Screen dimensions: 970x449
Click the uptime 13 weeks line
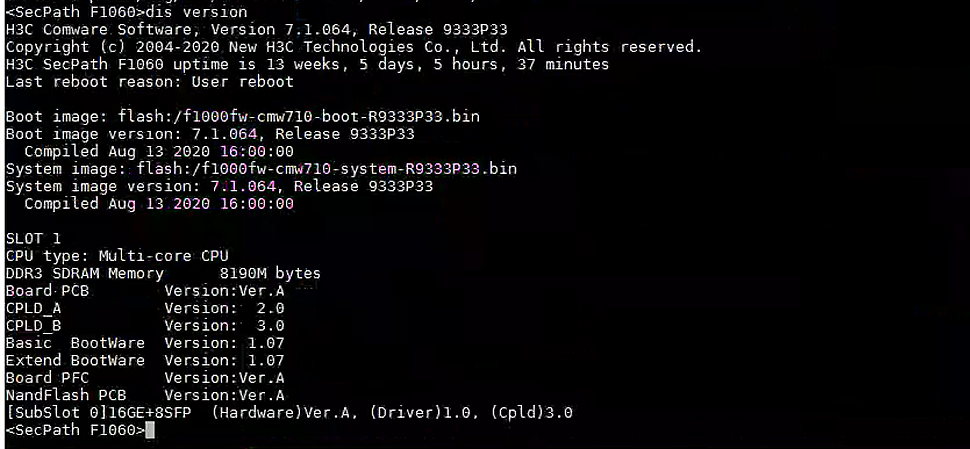click(x=307, y=64)
